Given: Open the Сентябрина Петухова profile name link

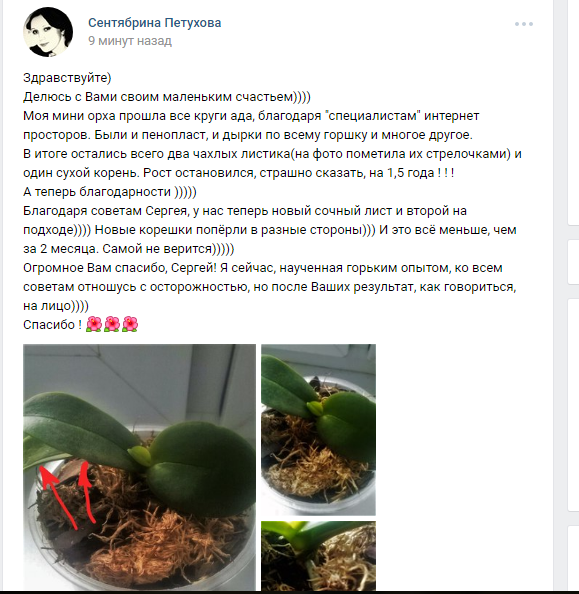Looking at the screenshot, I should (155, 23).
